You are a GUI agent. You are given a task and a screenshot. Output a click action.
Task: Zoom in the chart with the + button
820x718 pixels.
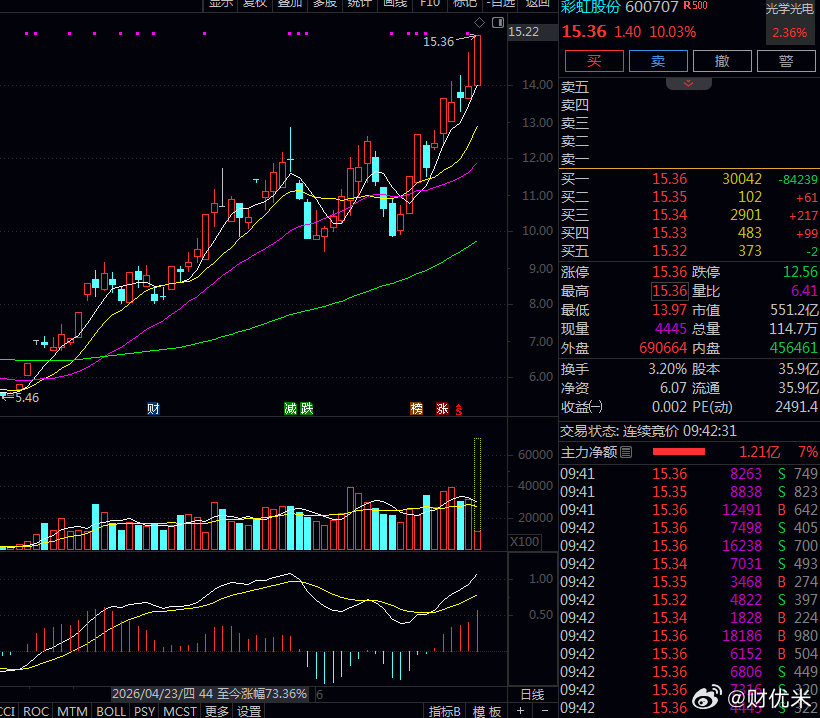point(520,711)
